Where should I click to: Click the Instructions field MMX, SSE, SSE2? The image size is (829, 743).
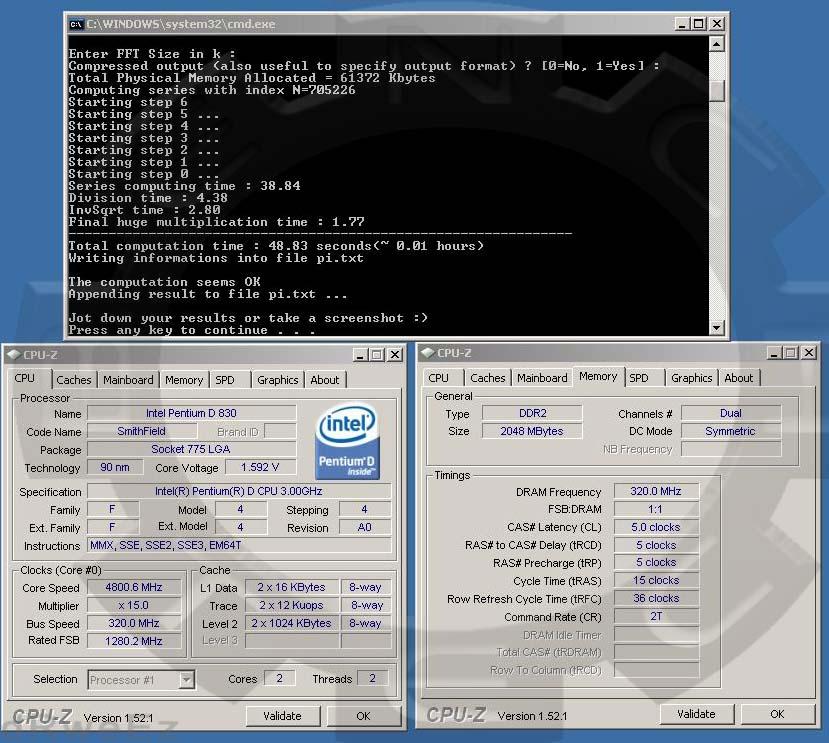(x=239, y=545)
